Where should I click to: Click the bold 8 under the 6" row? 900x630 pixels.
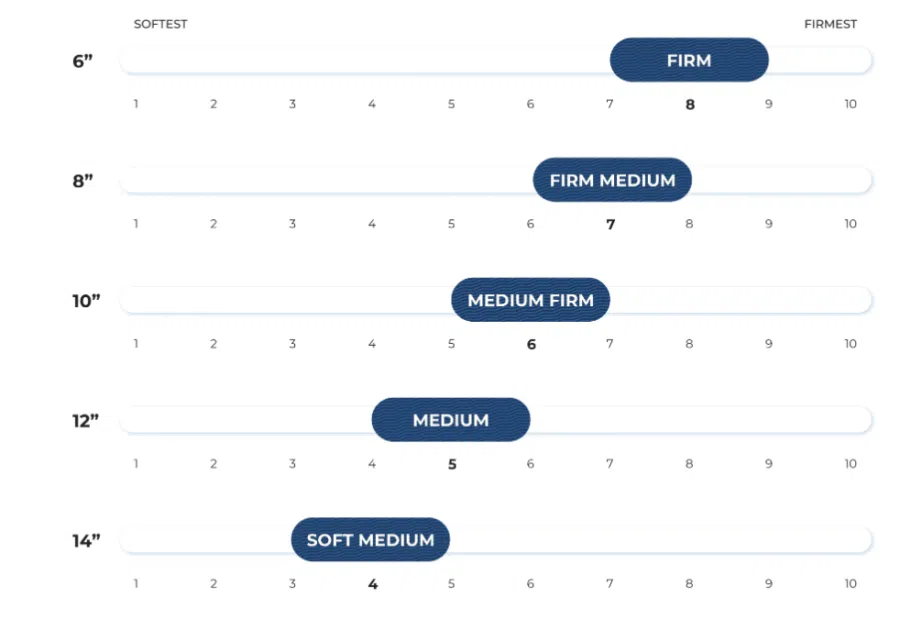pos(690,104)
